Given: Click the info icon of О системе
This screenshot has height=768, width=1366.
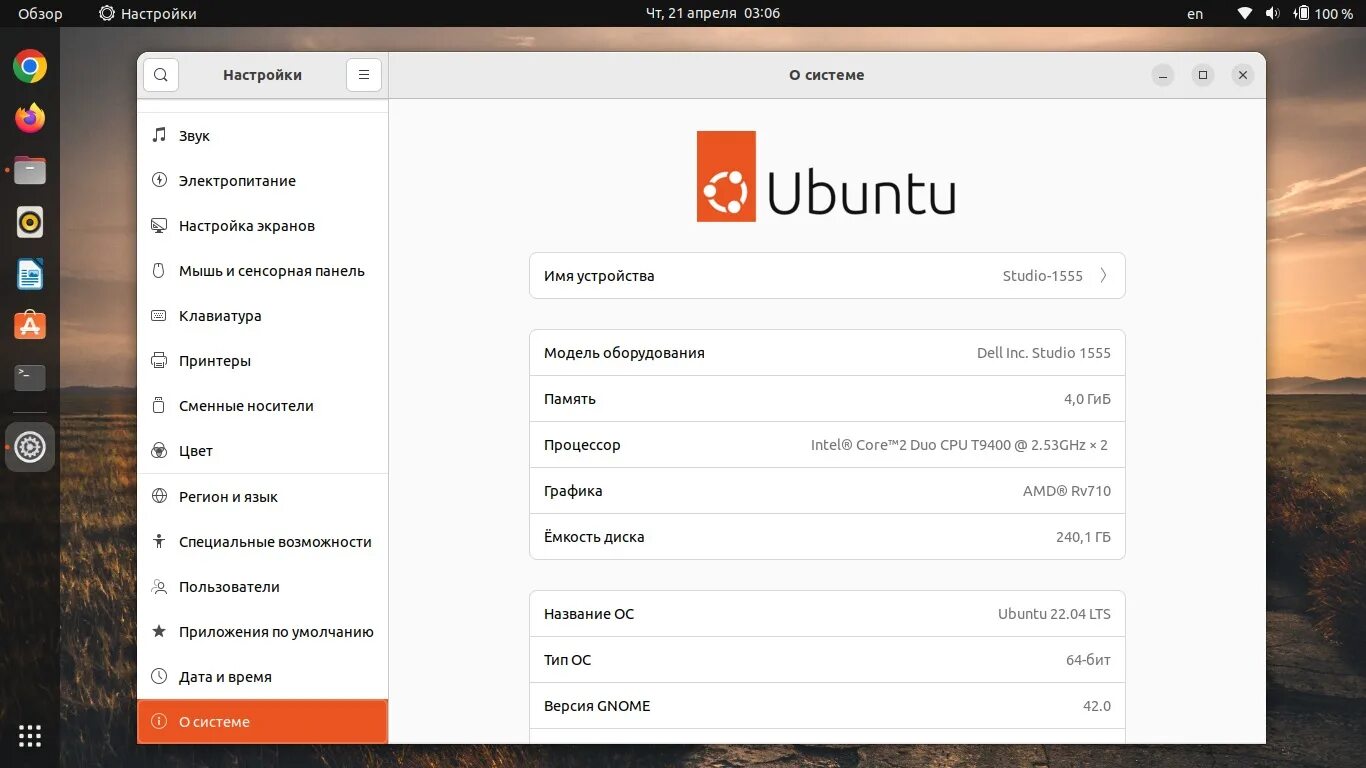Looking at the screenshot, I should 159,721.
